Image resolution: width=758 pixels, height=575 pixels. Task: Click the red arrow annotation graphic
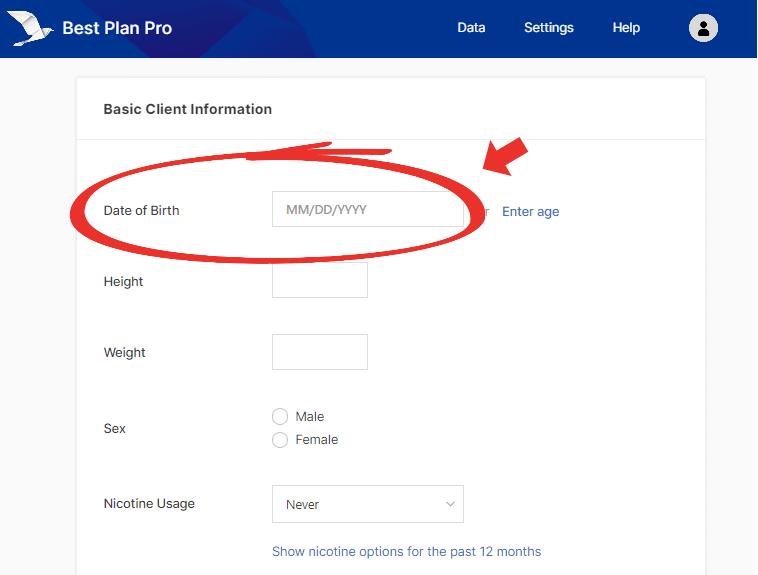[506, 157]
